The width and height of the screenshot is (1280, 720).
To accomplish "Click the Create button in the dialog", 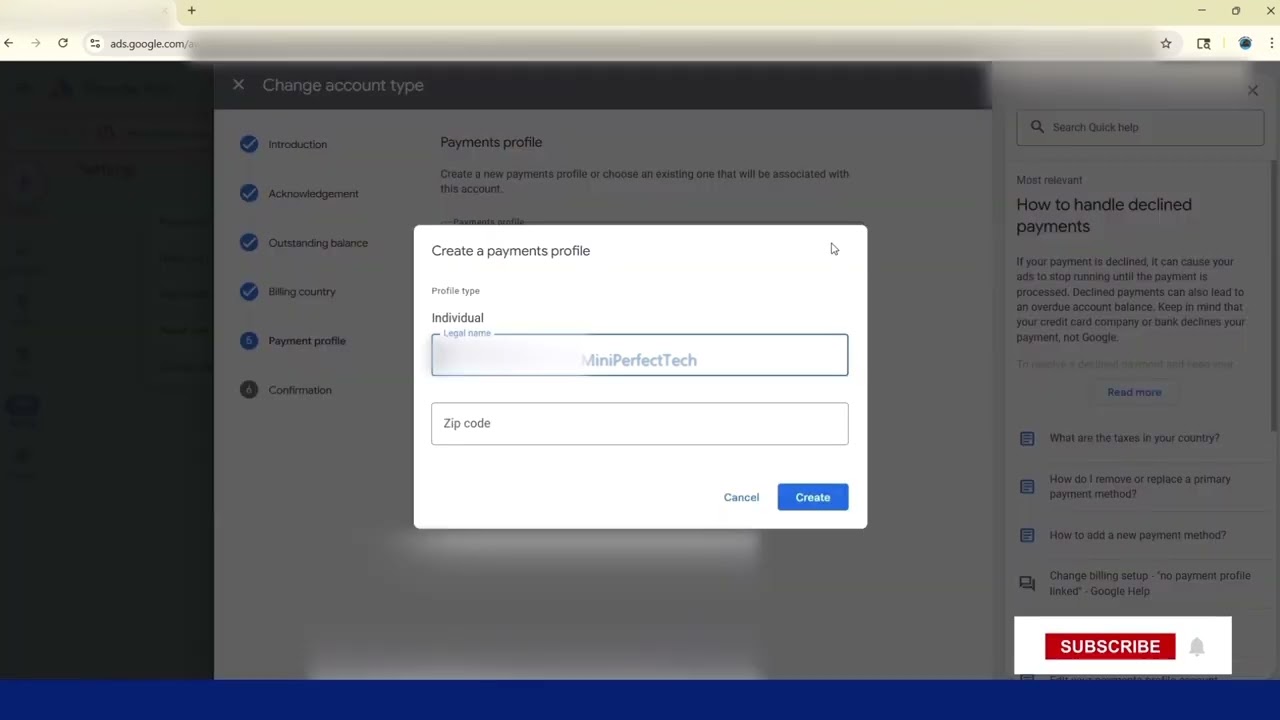I will [812, 497].
